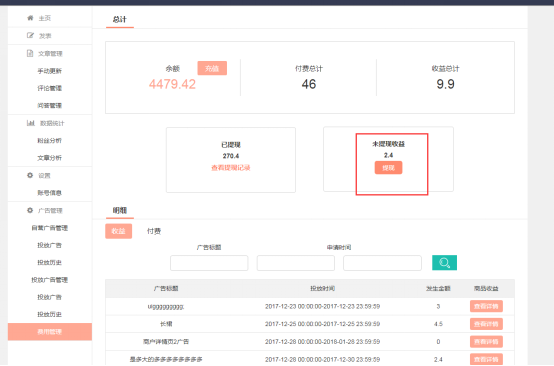Click the green magnifier search button
Screen dimensions: 554x366
(x=444, y=262)
